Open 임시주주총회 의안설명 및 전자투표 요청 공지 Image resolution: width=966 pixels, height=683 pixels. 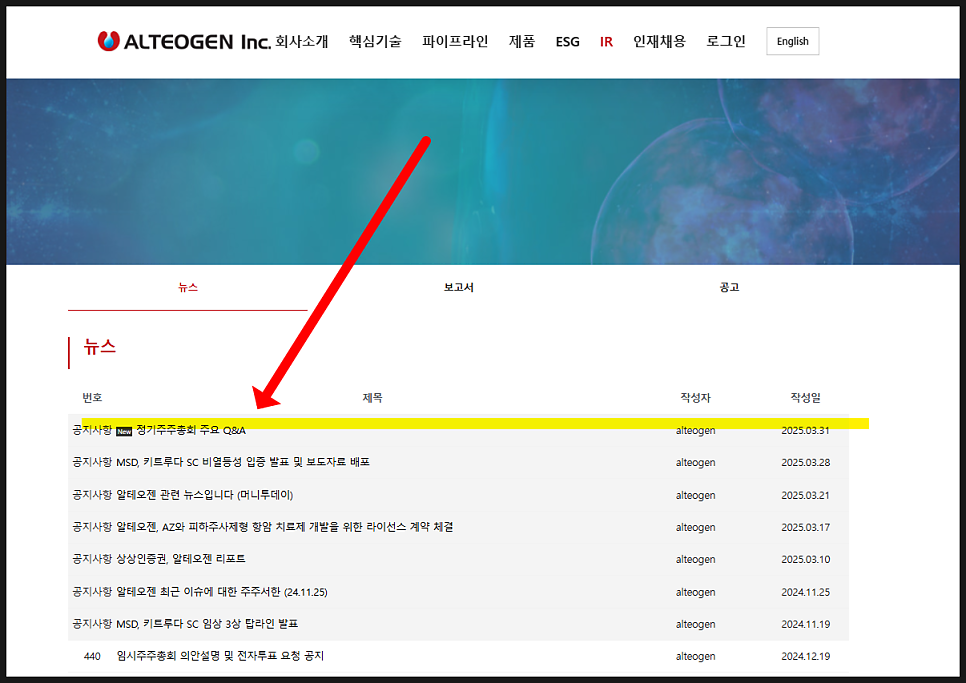tap(220, 656)
